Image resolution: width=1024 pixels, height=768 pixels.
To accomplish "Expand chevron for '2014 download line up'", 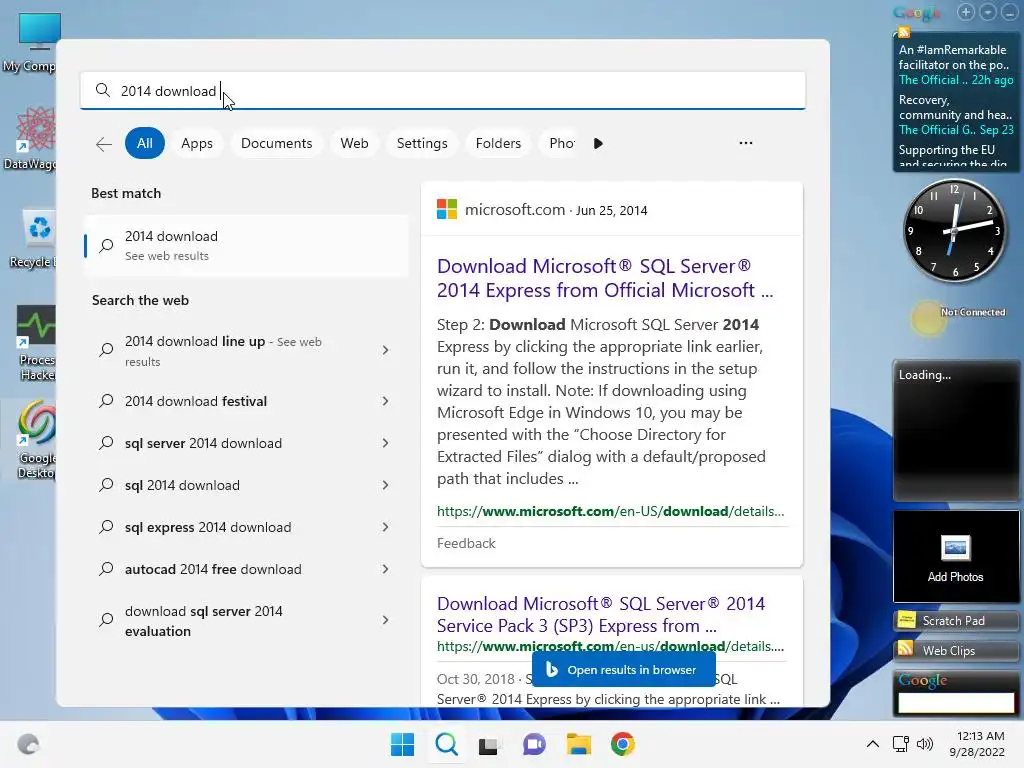I will 385,351.
